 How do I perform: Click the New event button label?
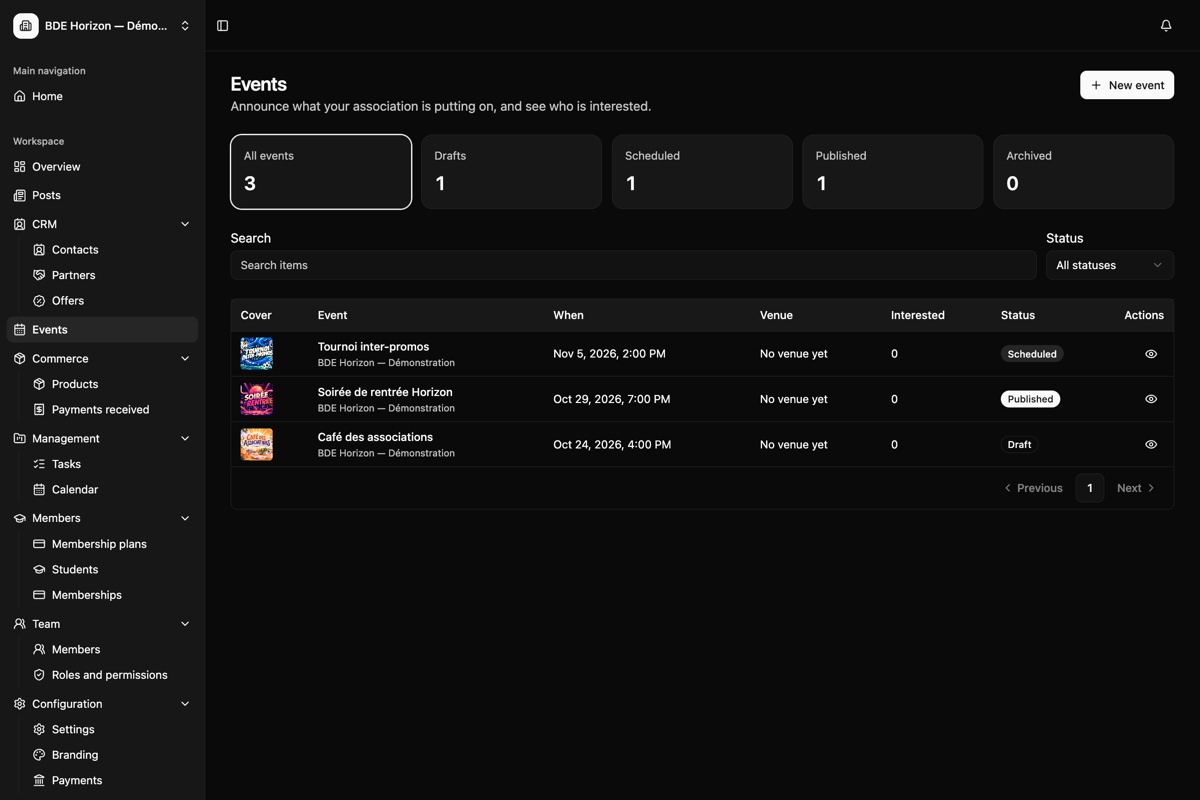1136,85
